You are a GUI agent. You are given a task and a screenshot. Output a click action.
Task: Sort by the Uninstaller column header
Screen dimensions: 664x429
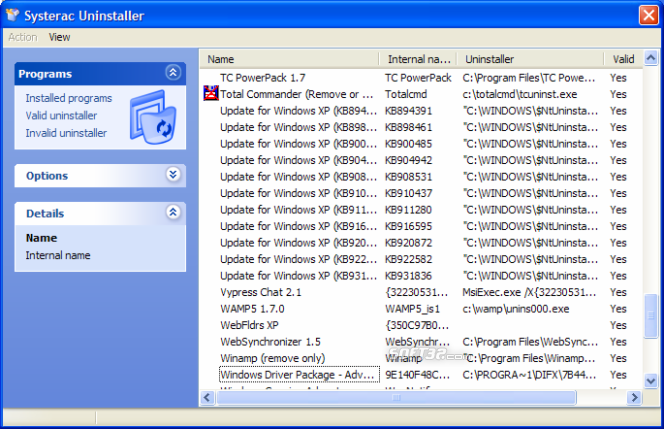coord(530,59)
